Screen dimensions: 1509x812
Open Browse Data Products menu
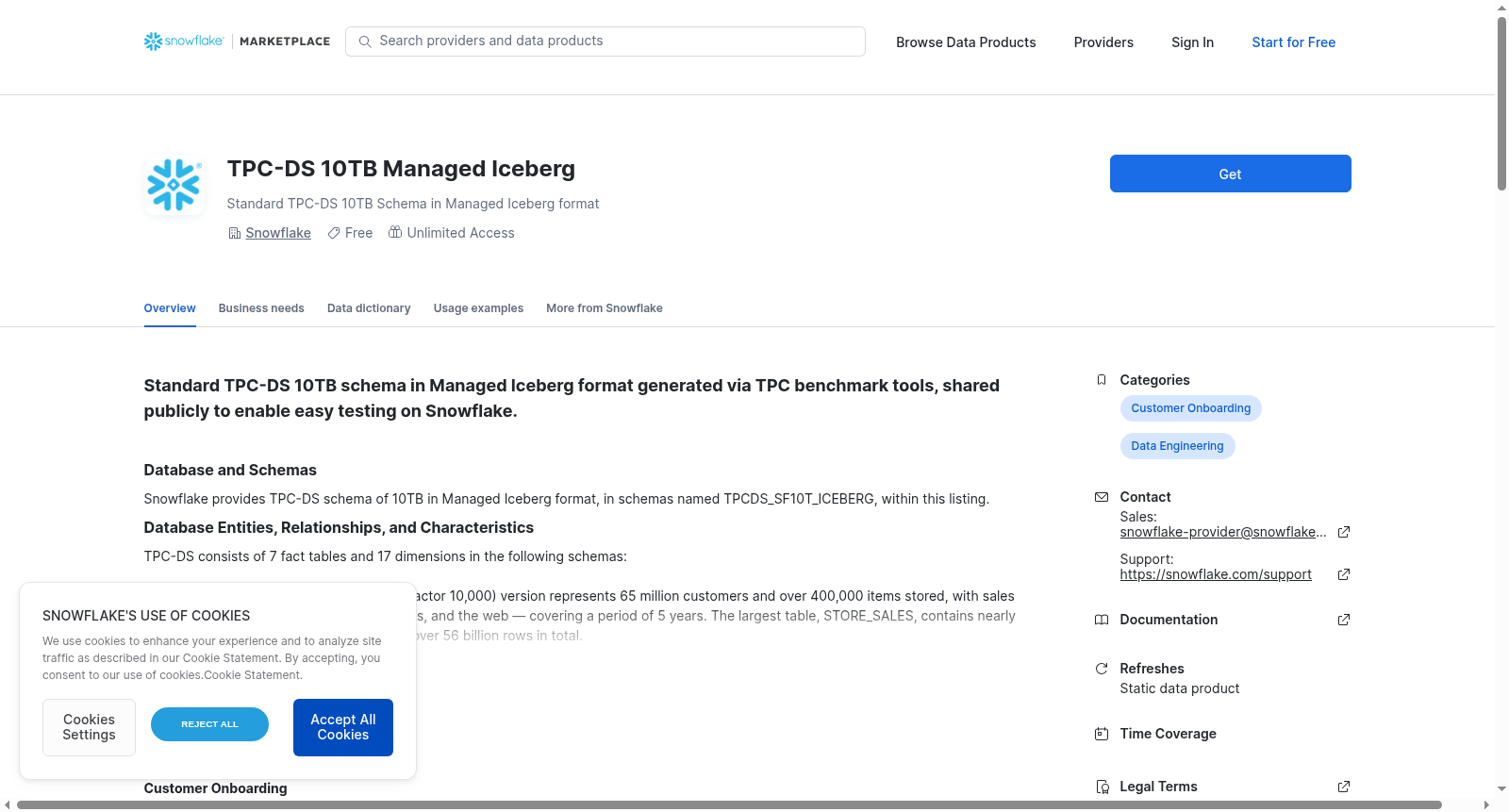(966, 42)
